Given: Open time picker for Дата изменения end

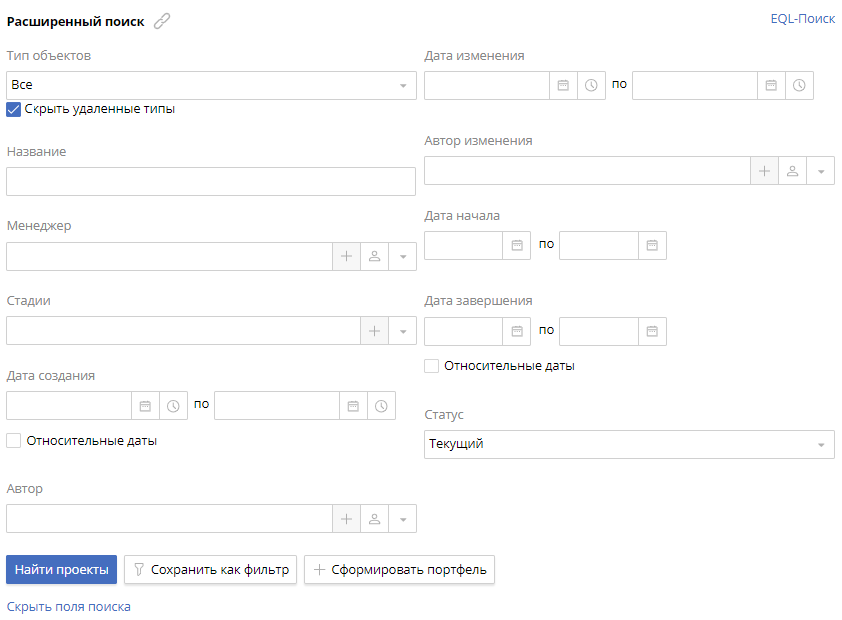Looking at the screenshot, I should 799,86.
